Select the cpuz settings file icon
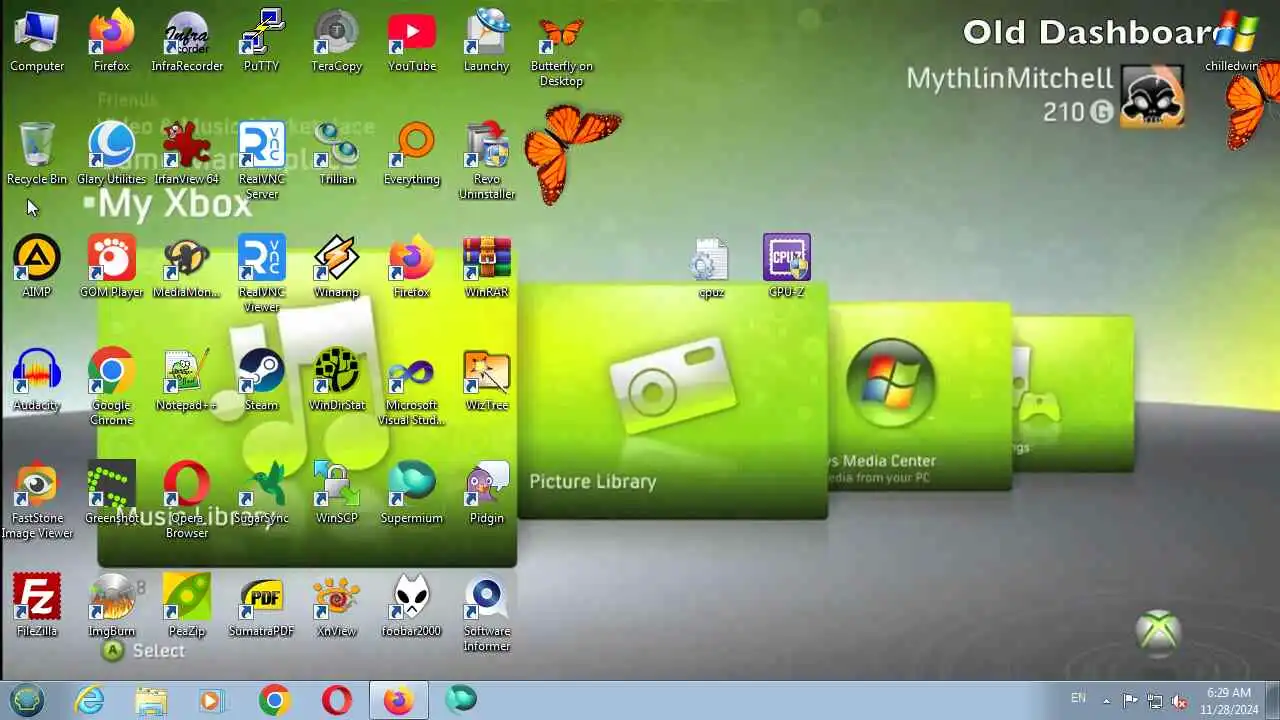 coord(711,267)
